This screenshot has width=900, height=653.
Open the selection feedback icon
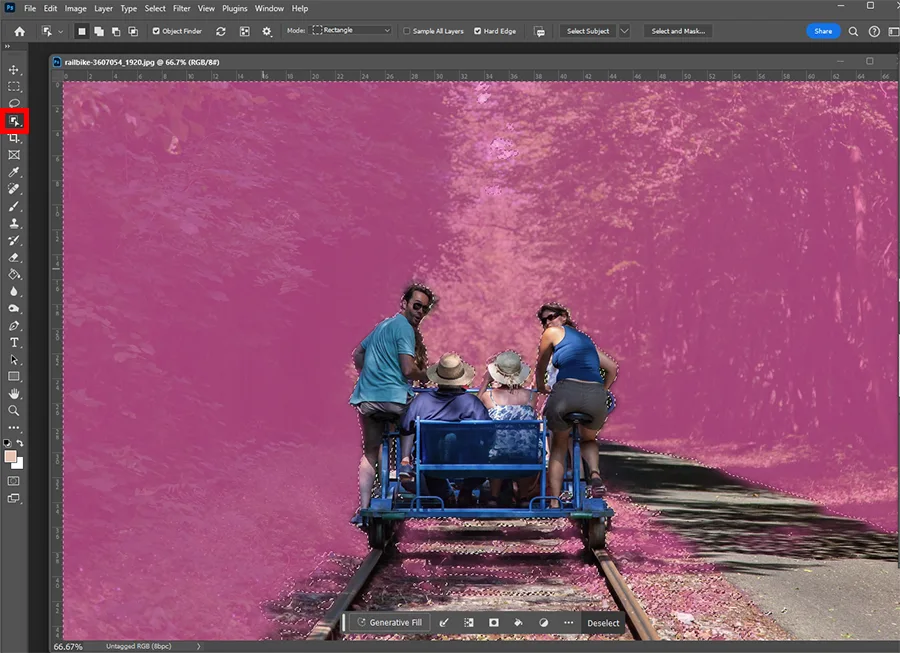540,32
